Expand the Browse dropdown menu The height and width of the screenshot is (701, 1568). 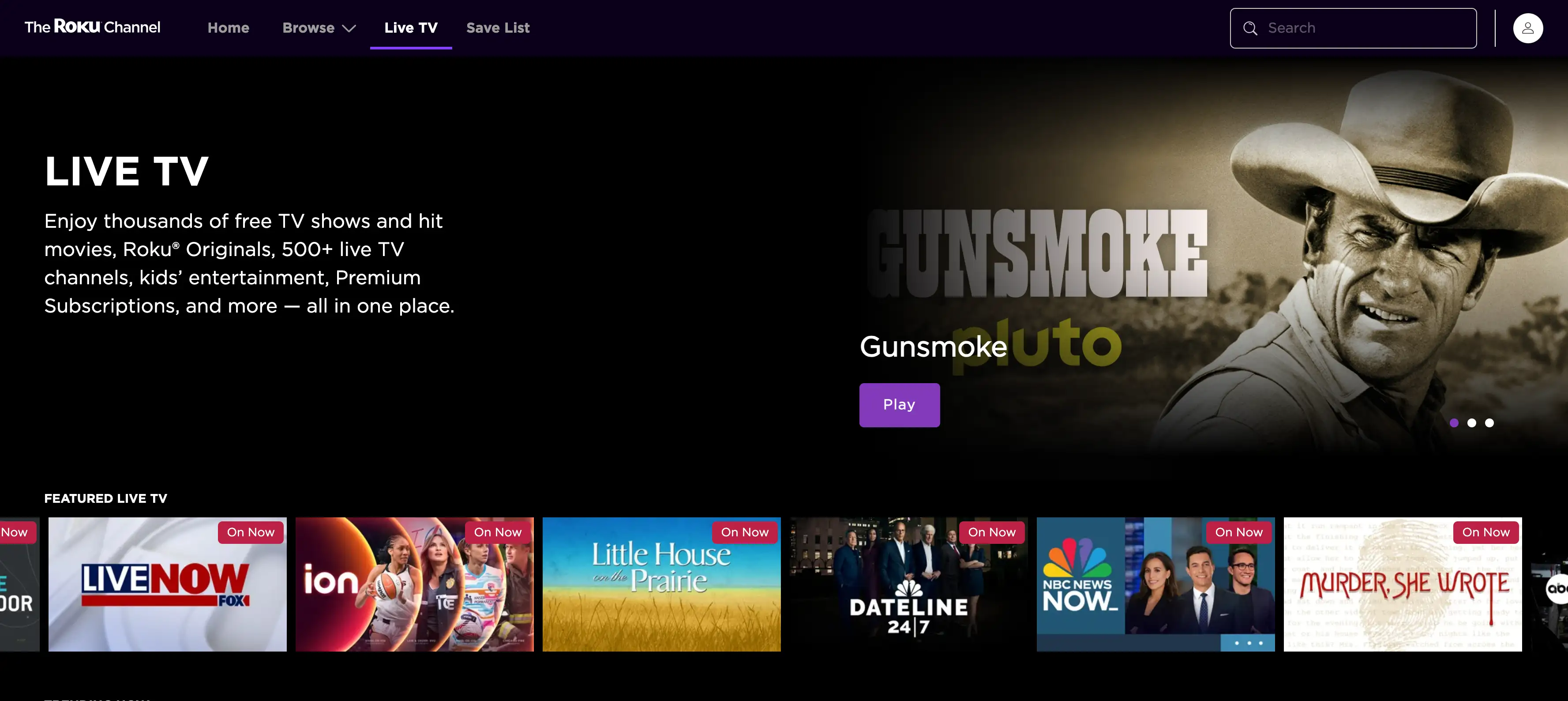319,28
